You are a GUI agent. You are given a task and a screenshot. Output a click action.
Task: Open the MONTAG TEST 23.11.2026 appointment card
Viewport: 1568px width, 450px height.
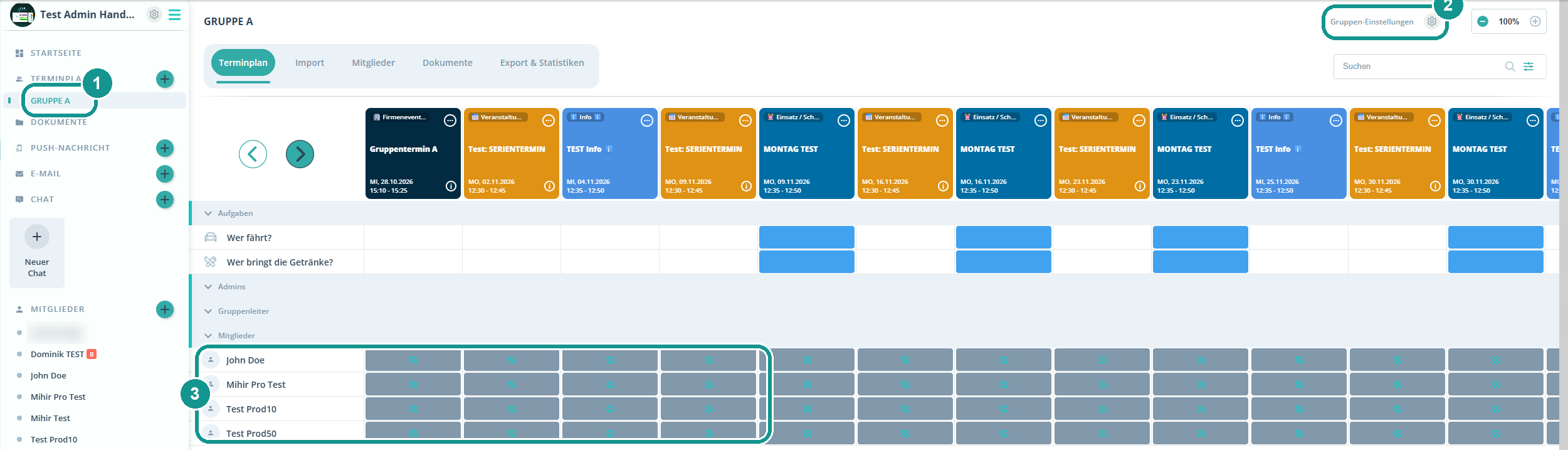pos(1201,154)
